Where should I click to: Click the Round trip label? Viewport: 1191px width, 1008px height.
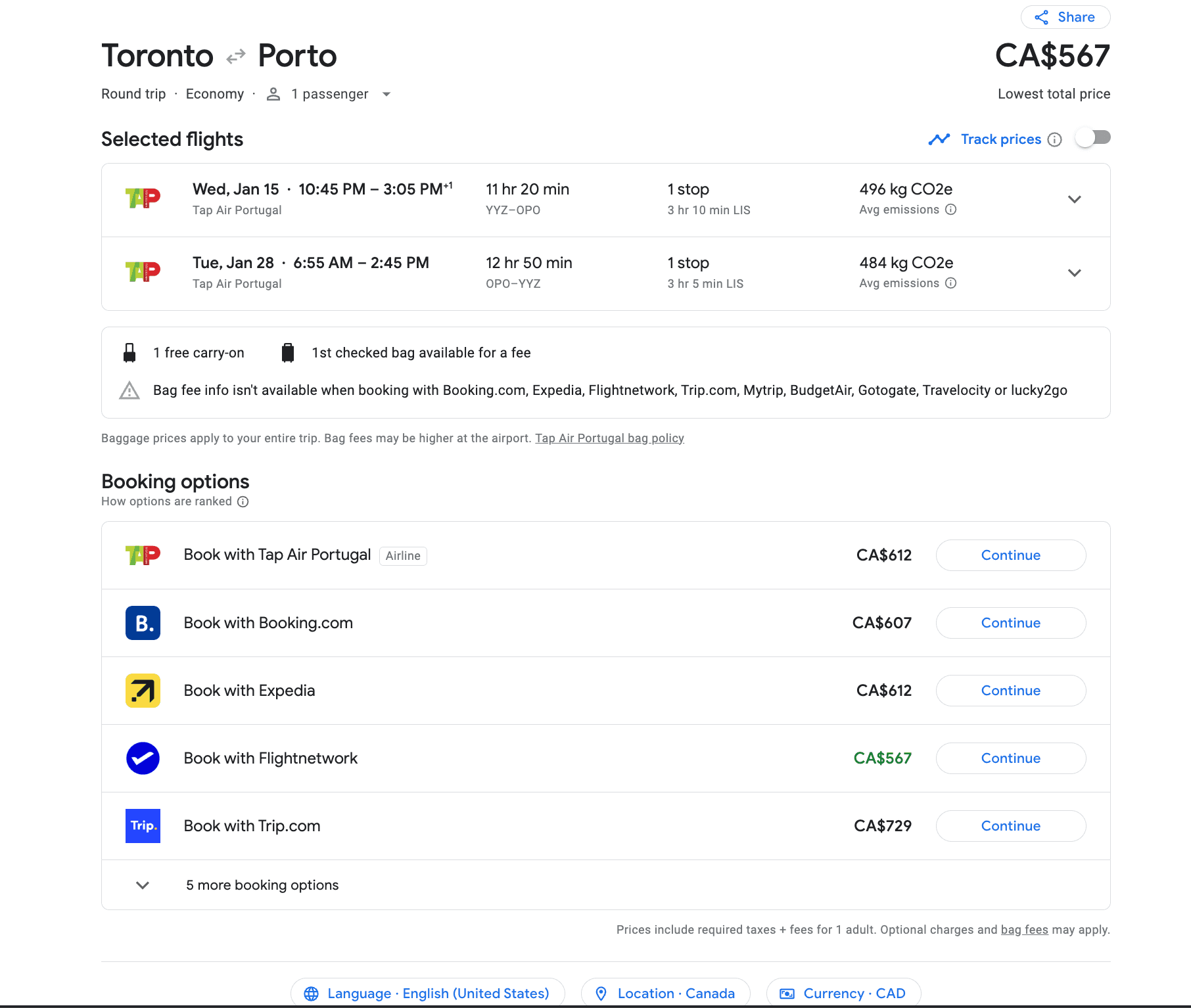pyautogui.click(x=133, y=94)
